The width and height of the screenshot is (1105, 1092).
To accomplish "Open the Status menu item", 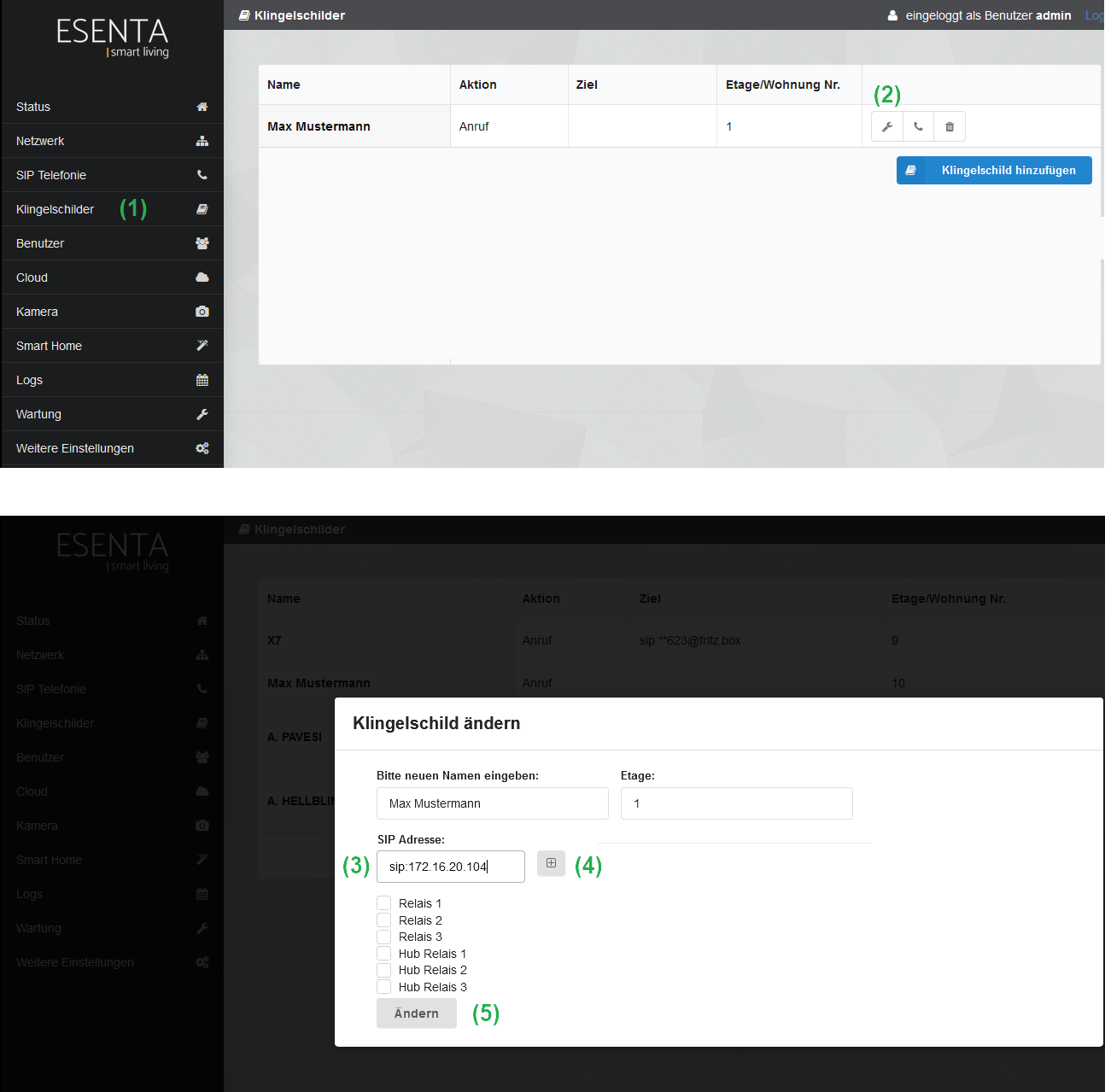I will point(113,107).
